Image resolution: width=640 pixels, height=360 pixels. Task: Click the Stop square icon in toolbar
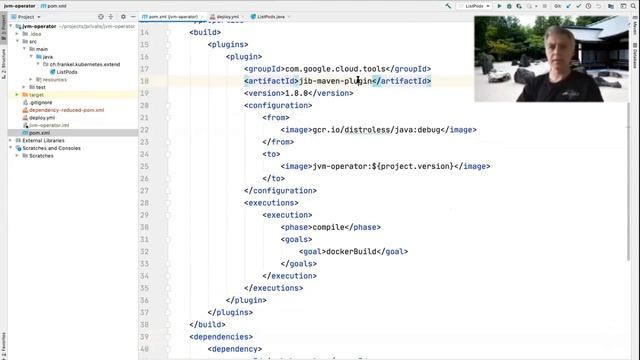pyautogui.click(x=544, y=6)
